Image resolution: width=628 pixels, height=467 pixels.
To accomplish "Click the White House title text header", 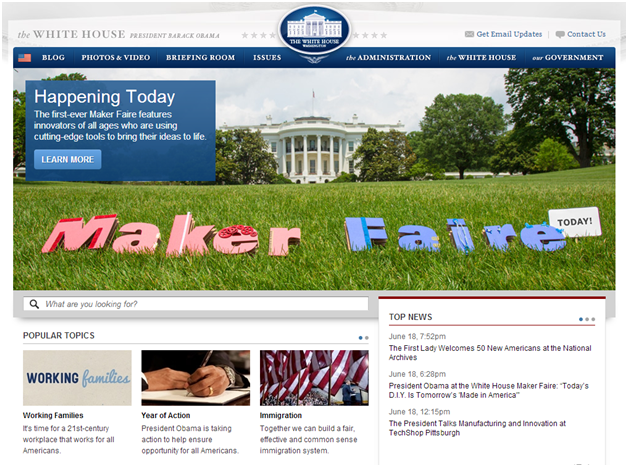I will (71, 34).
